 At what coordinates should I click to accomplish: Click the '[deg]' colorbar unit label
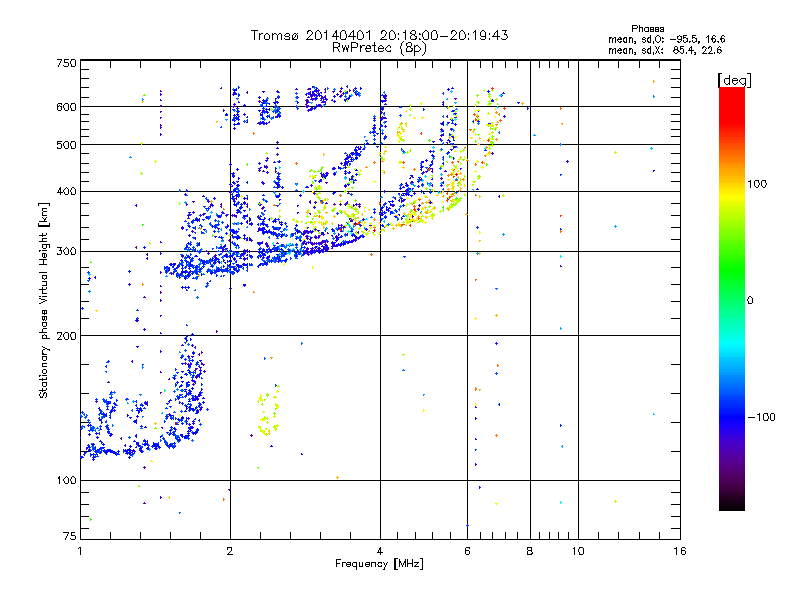click(734, 80)
